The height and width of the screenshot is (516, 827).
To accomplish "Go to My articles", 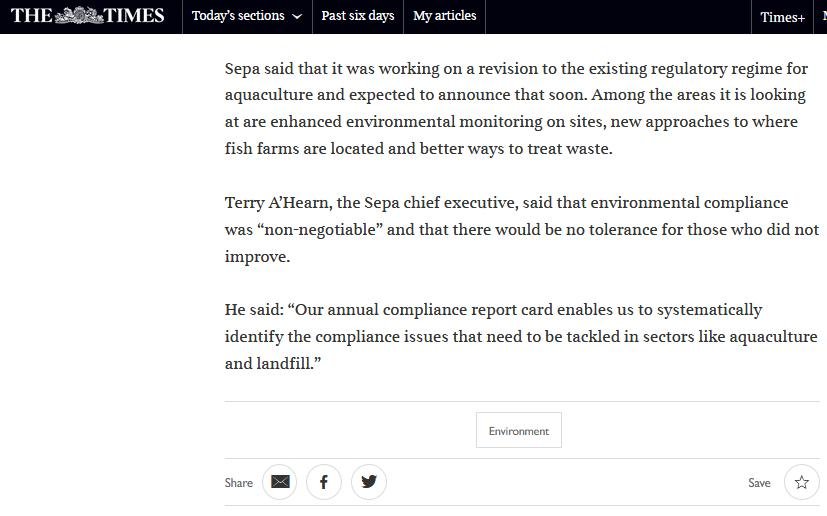I will (444, 16).
